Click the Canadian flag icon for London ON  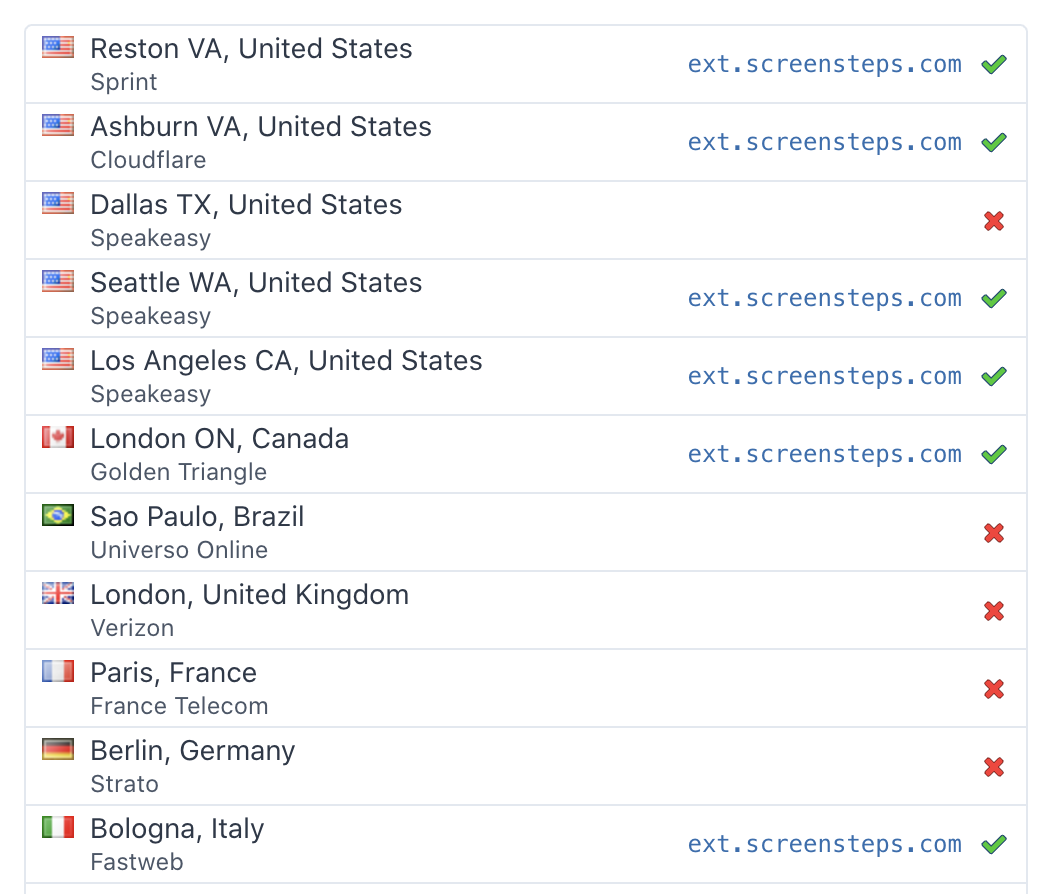[58, 437]
